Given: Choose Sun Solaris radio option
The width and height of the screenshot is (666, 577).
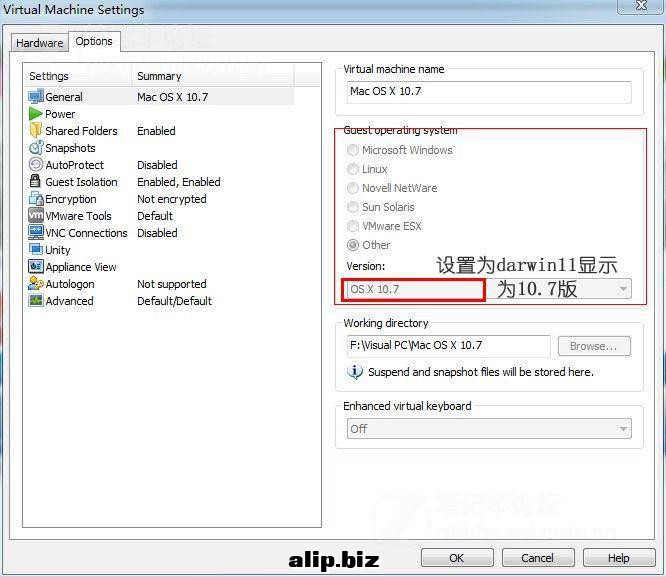Looking at the screenshot, I should pyautogui.click(x=353, y=207).
